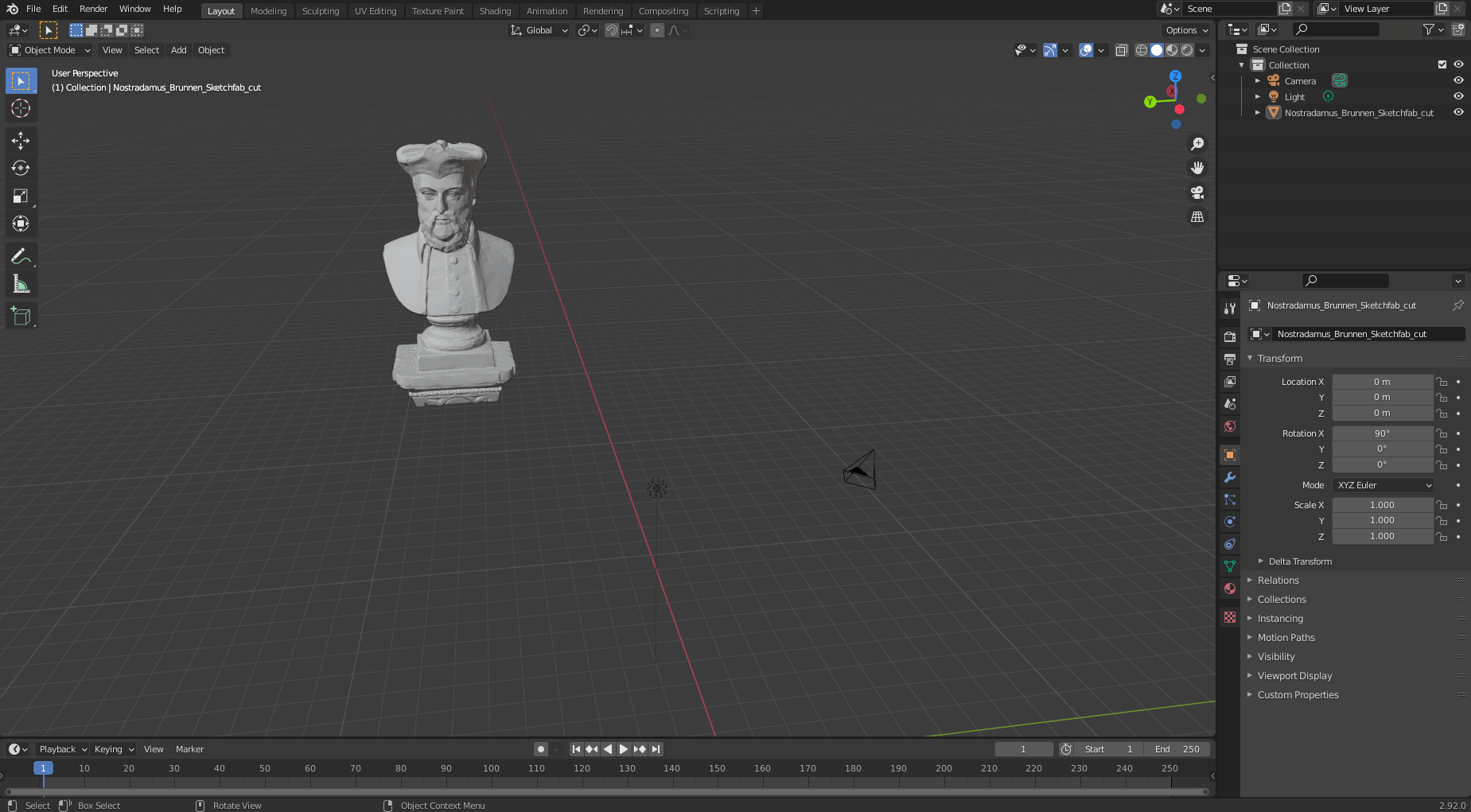Switch to Sculpting workspace tab
The width and height of the screenshot is (1471, 812).
[x=321, y=11]
